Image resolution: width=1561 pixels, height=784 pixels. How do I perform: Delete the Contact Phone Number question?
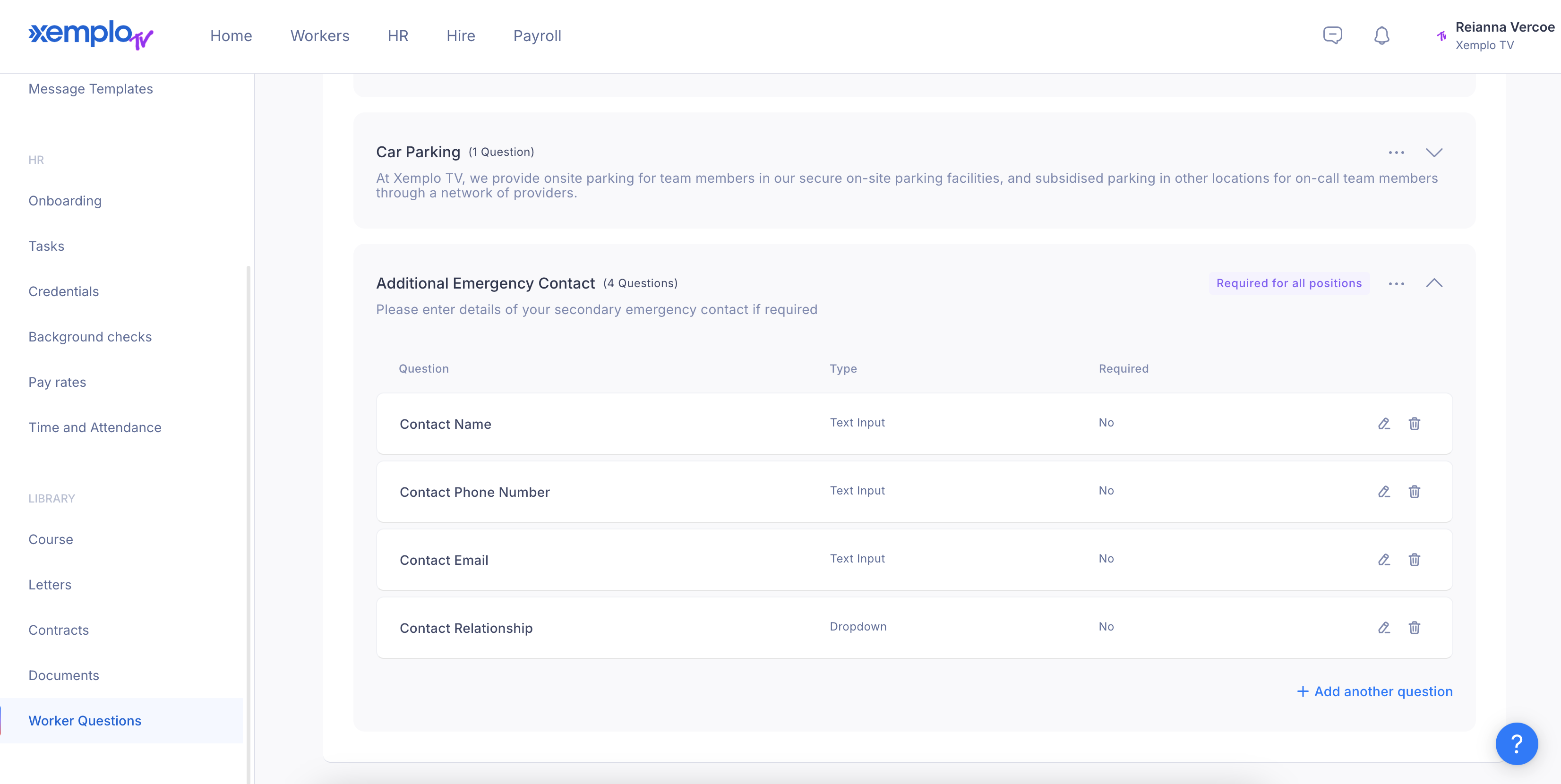(x=1415, y=491)
